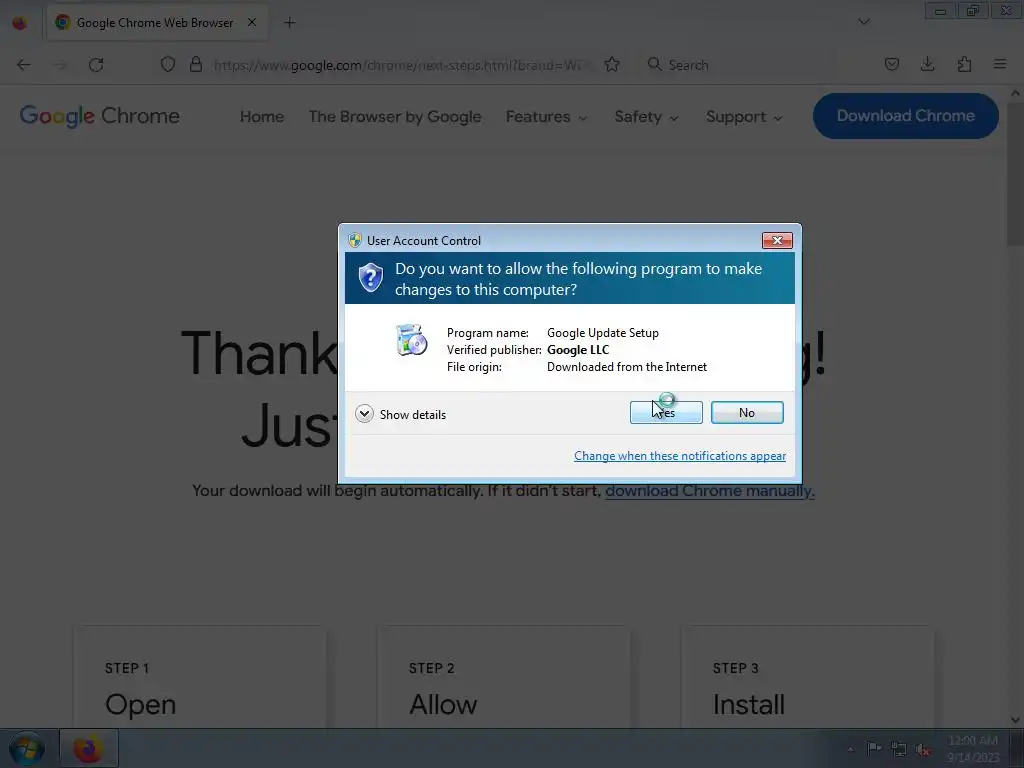Click the site security padlock icon

195,64
